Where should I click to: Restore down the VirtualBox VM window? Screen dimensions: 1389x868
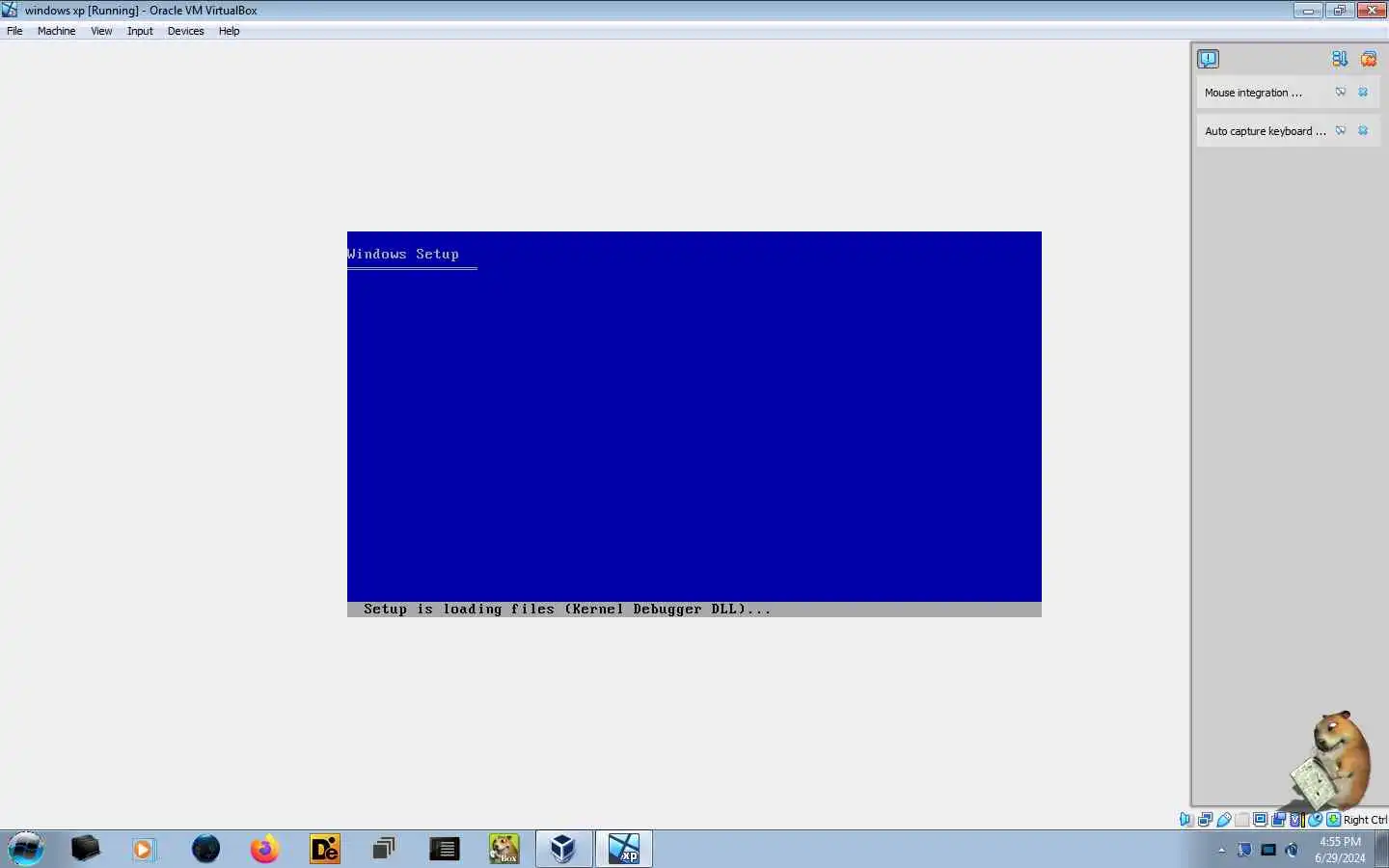click(1339, 11)
